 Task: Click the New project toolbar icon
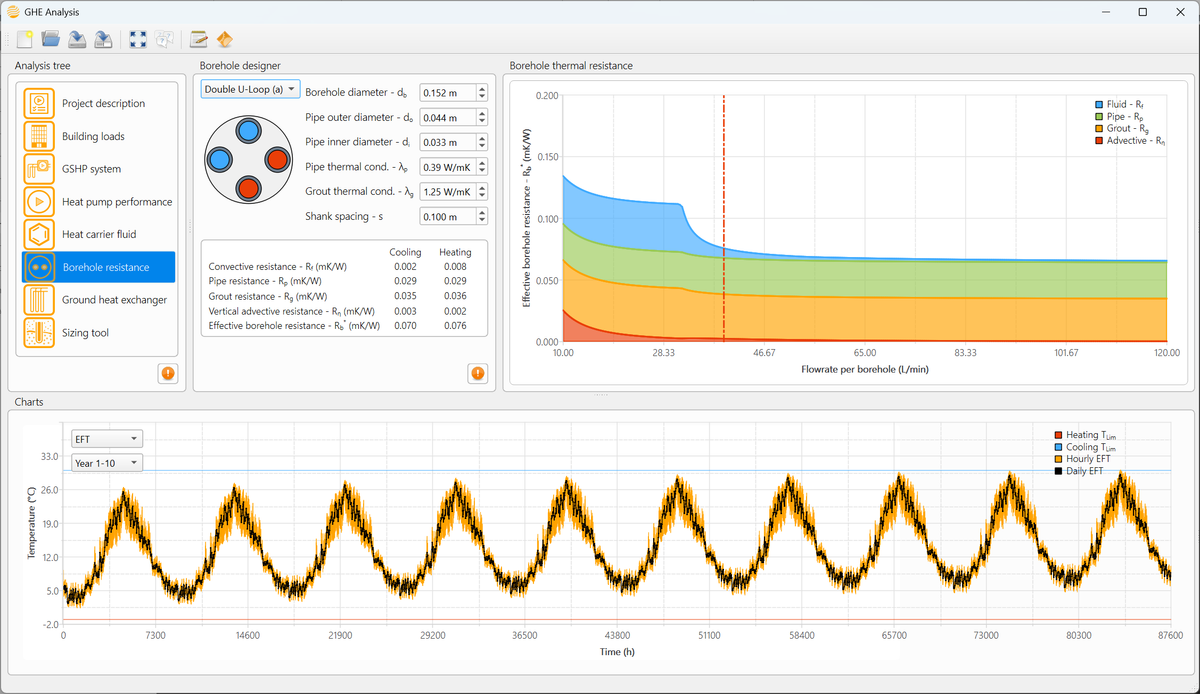pos(25,40)
